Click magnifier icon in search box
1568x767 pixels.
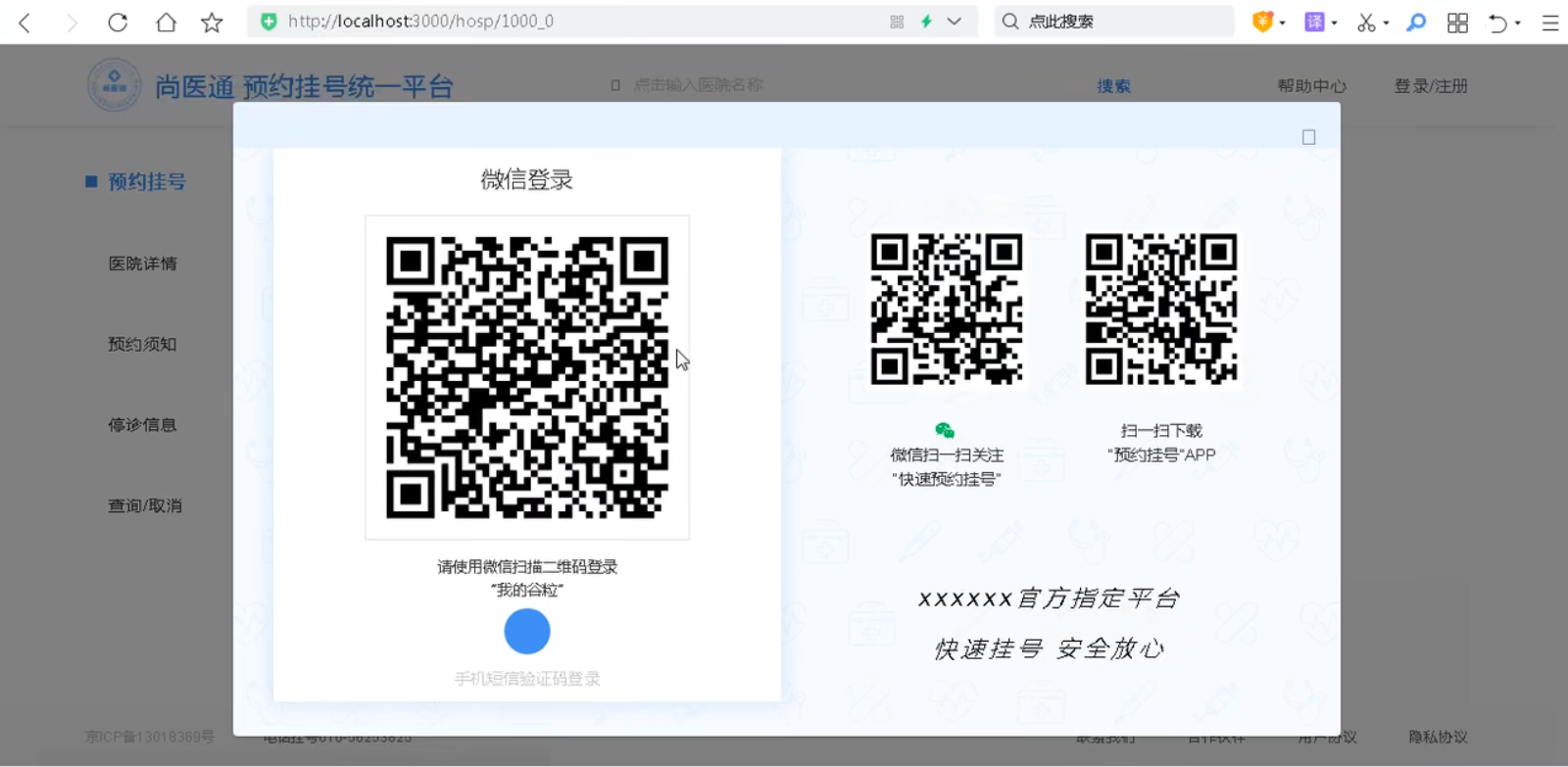(x=1010, y=22)
